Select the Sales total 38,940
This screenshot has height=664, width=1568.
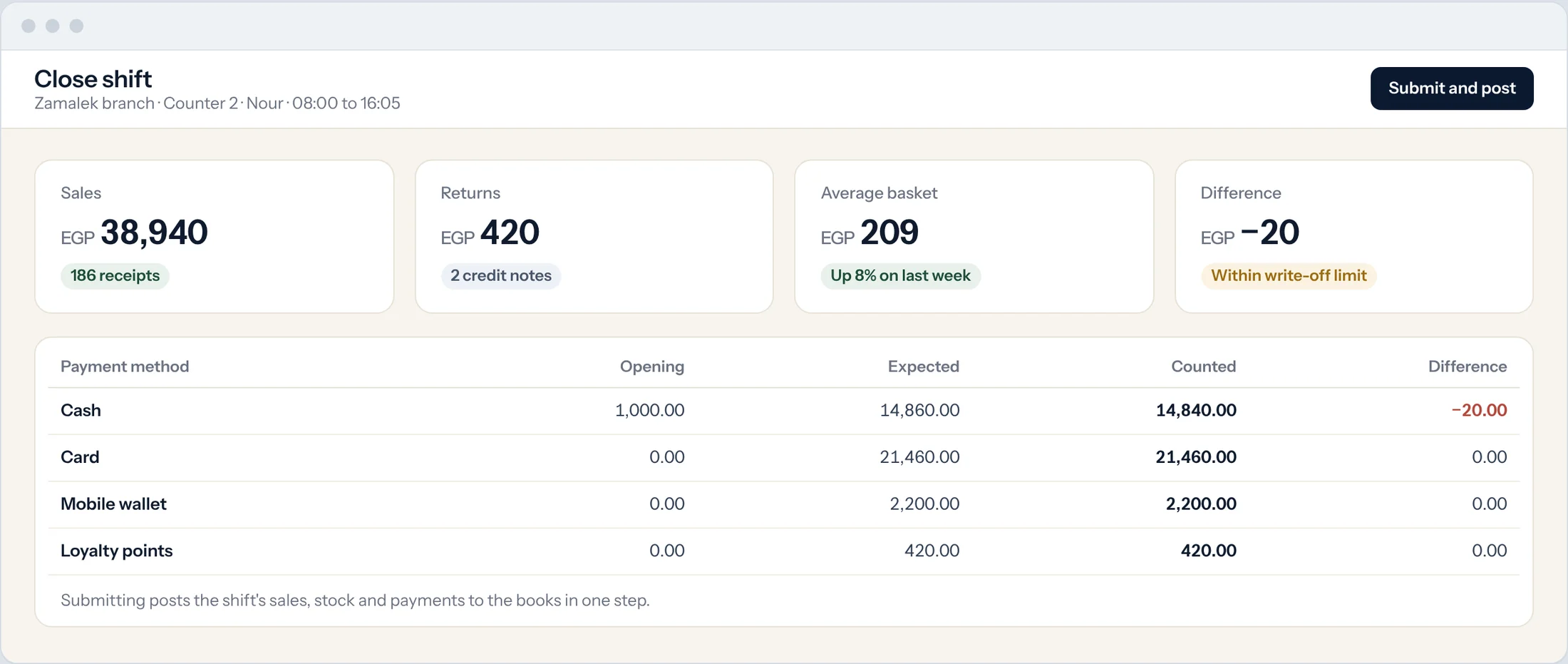pos(154,233)
